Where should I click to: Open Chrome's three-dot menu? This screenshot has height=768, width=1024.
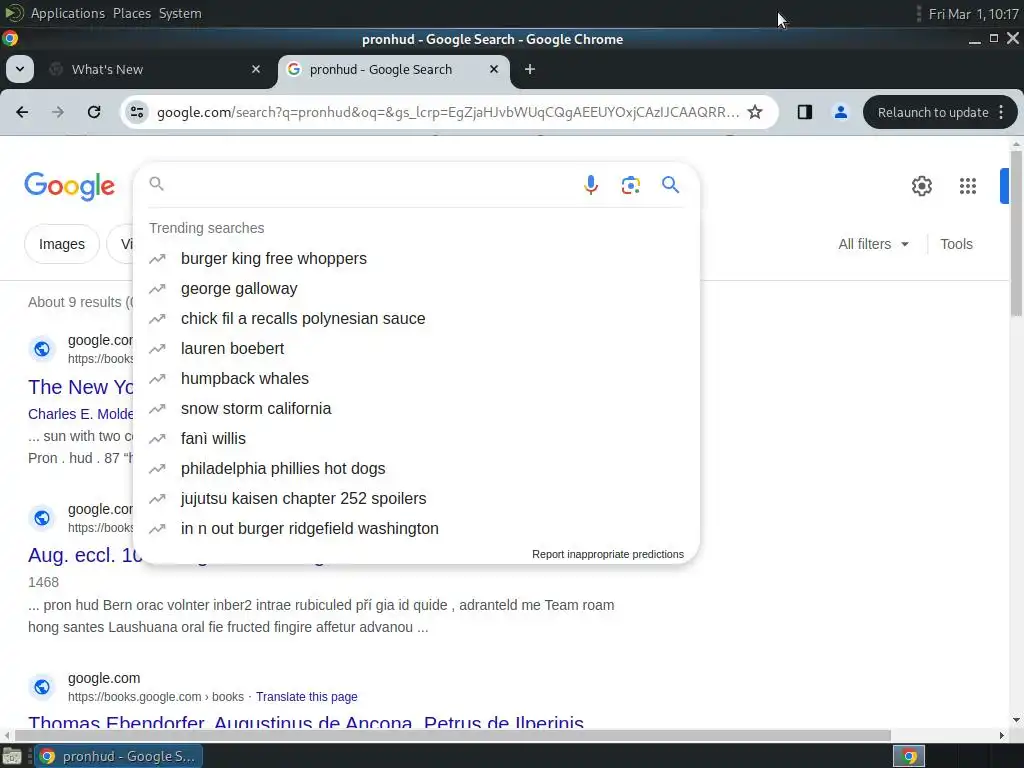click(x=1001, y=112)
